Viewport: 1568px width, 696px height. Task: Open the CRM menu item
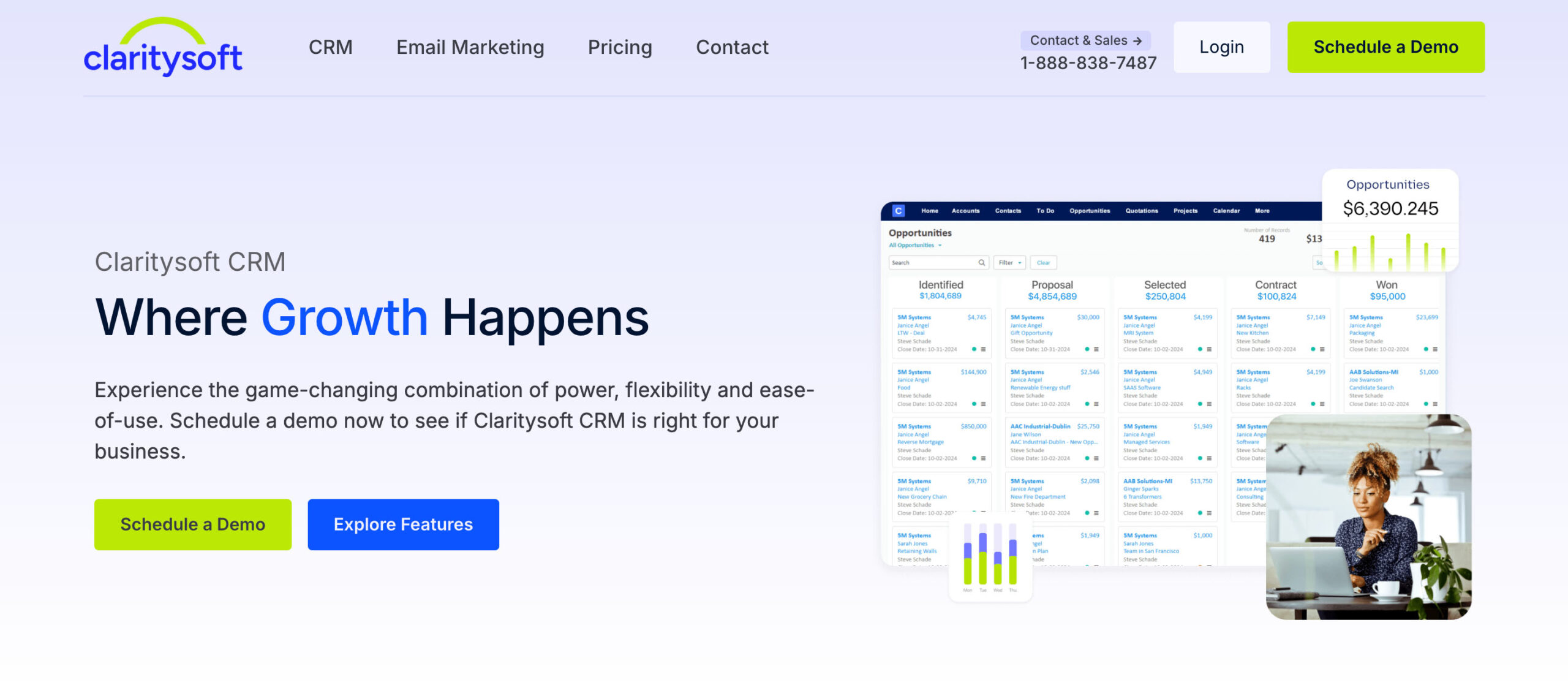click(330, 47)
